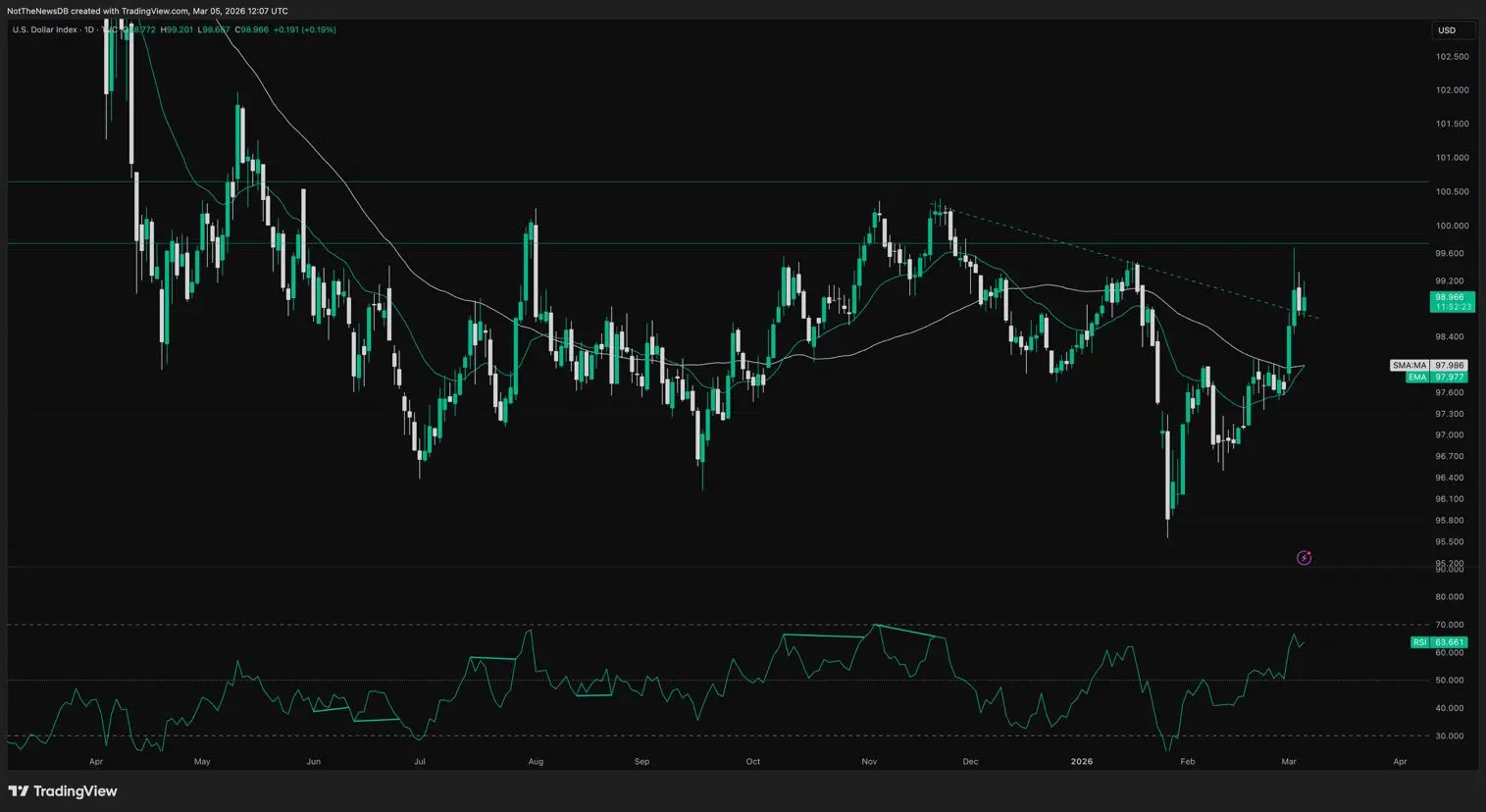Open the purple lightning event marker
The width and height of the screenshot is (1486, 812).
click(1304, 558)
